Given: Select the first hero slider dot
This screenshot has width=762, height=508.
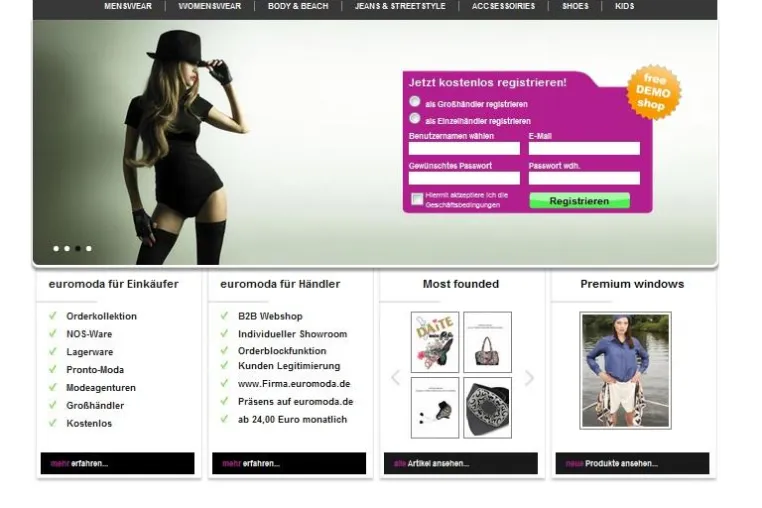Looking at the screenshot, I should click(56, 248).
